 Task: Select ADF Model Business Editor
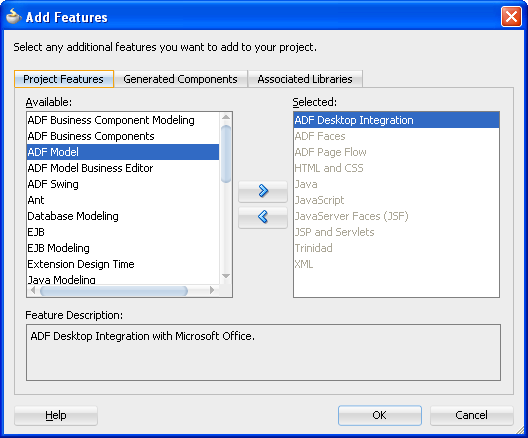coord(123,168)
